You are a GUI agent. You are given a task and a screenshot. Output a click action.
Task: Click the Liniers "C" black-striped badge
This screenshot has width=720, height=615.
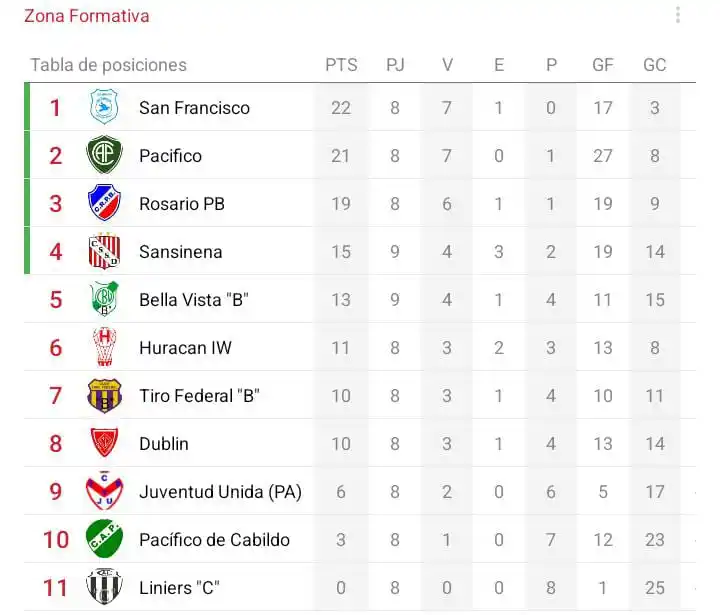pyautogui.click(x=104, y=587)
